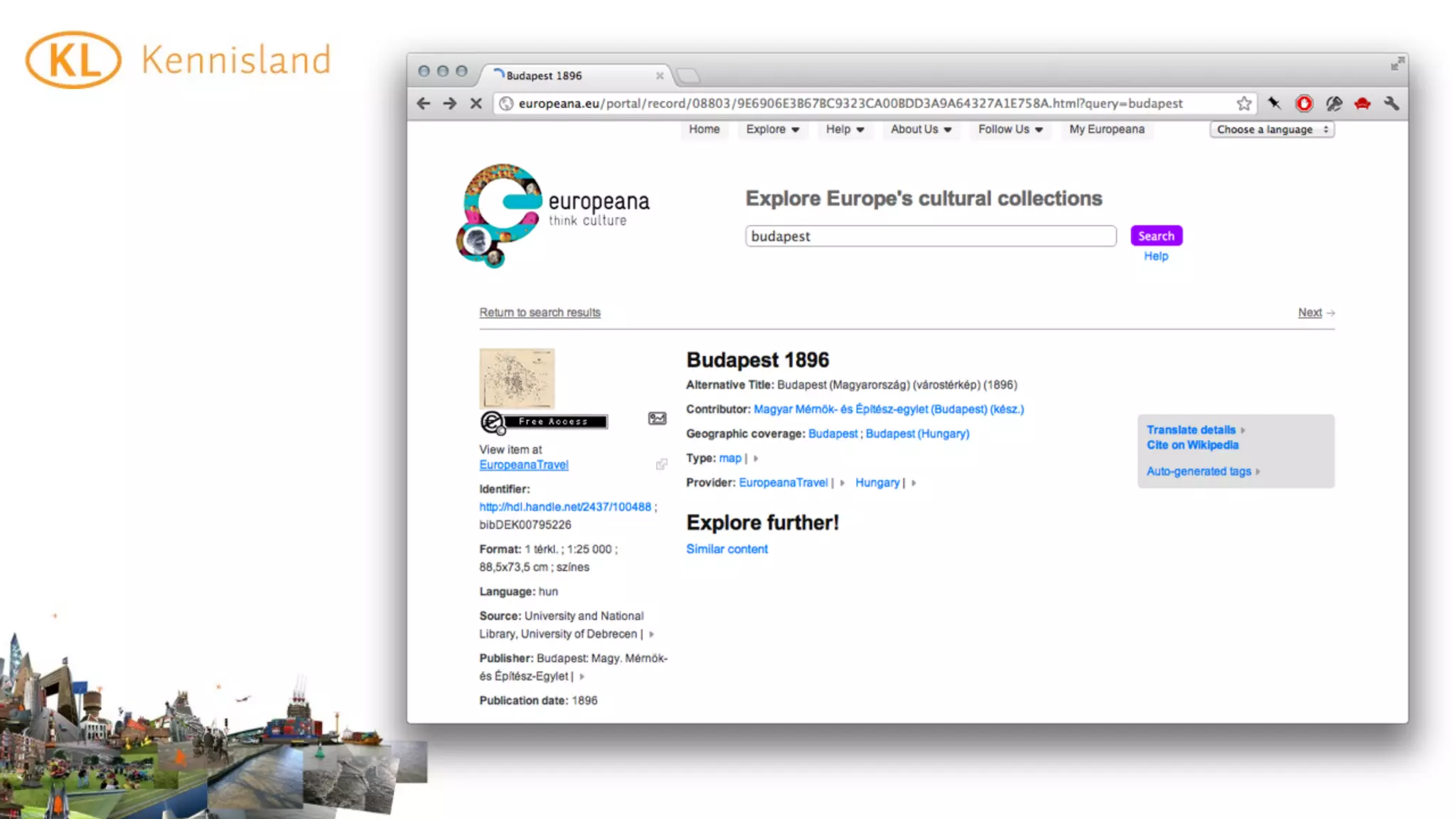
Task: Open the Explore dropdown menu
Action: click(x=772, y=129)
